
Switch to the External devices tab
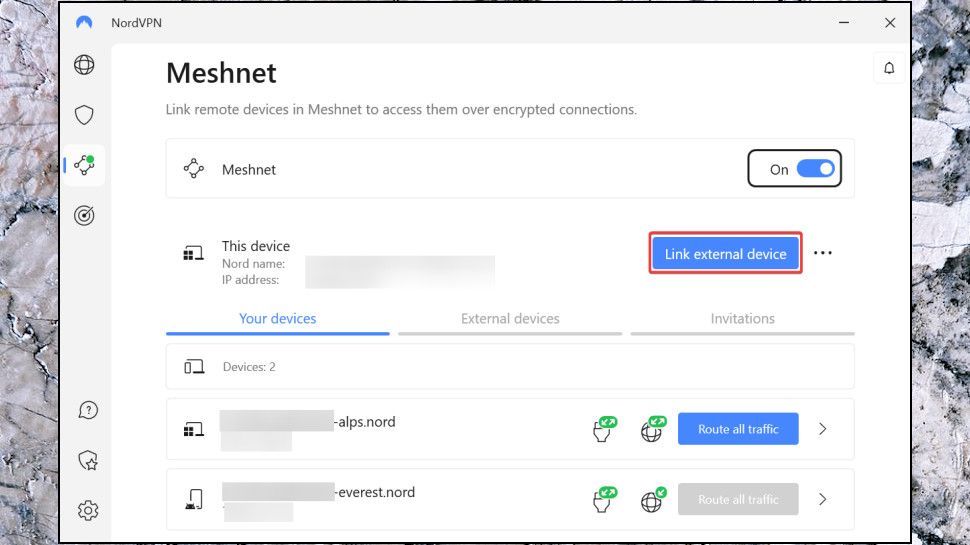510,319
